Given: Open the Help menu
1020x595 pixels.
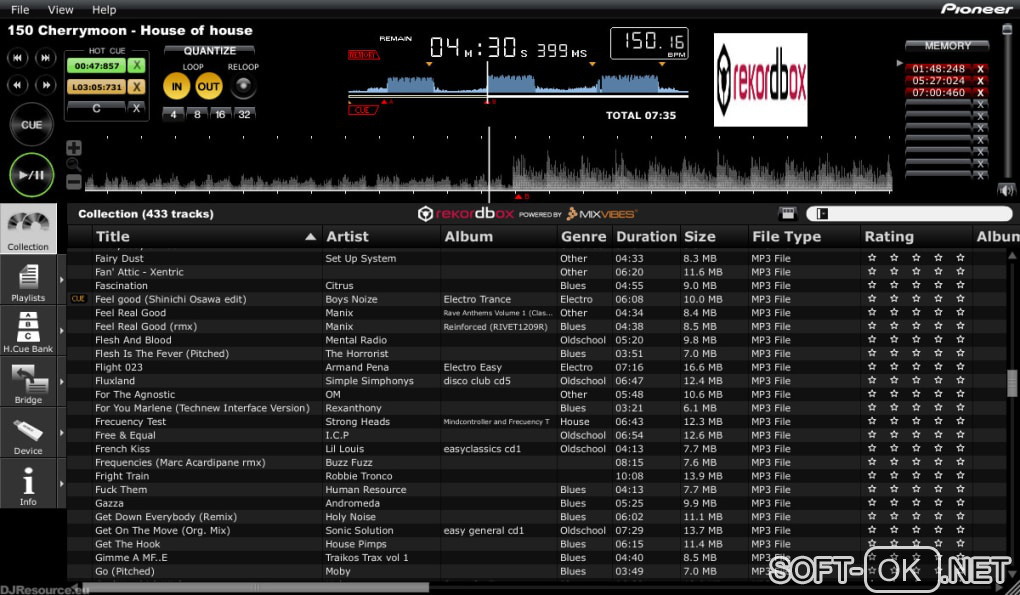Looking at the screenshot, I should (103, 10).
